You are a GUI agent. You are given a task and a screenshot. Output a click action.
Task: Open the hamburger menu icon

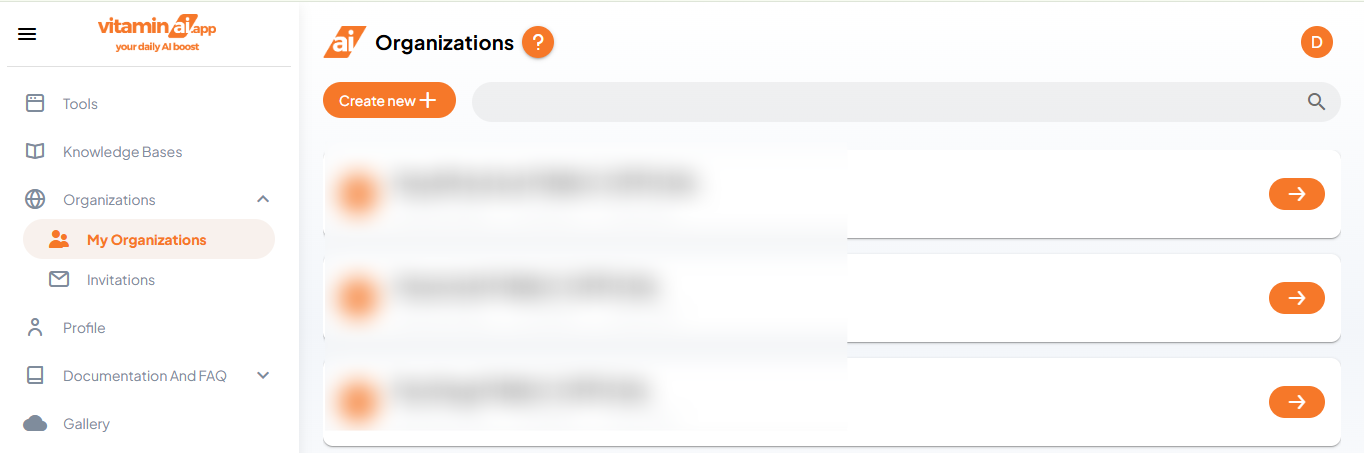(27, 34)
